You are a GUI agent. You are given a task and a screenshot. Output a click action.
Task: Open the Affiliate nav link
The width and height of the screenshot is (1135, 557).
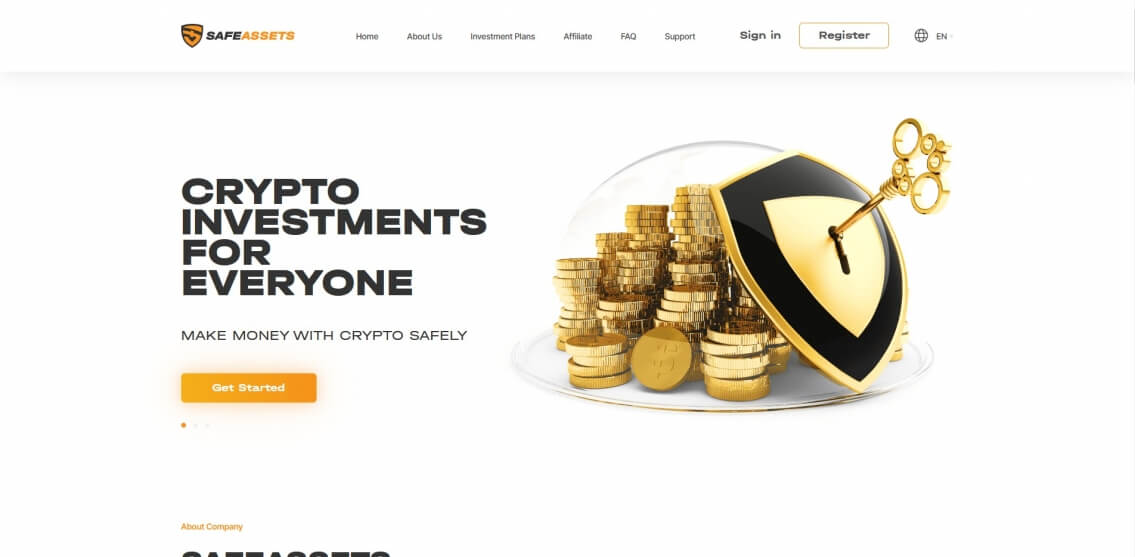click(578, 36)
